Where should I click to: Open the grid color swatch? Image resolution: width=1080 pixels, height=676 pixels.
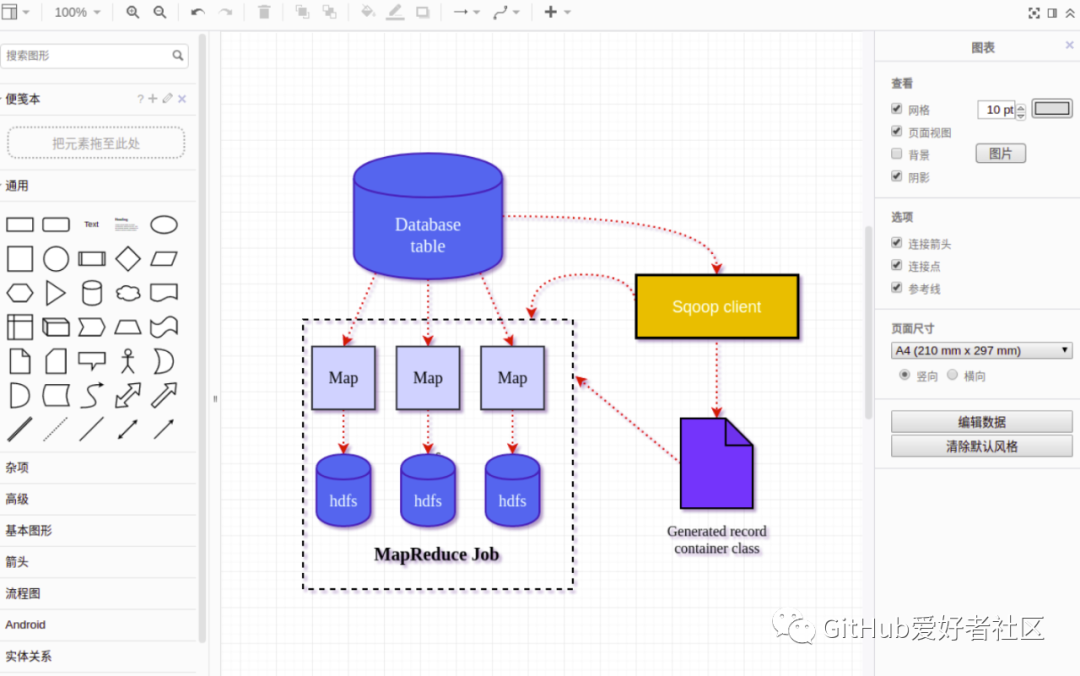click(x=1052, y=108)
